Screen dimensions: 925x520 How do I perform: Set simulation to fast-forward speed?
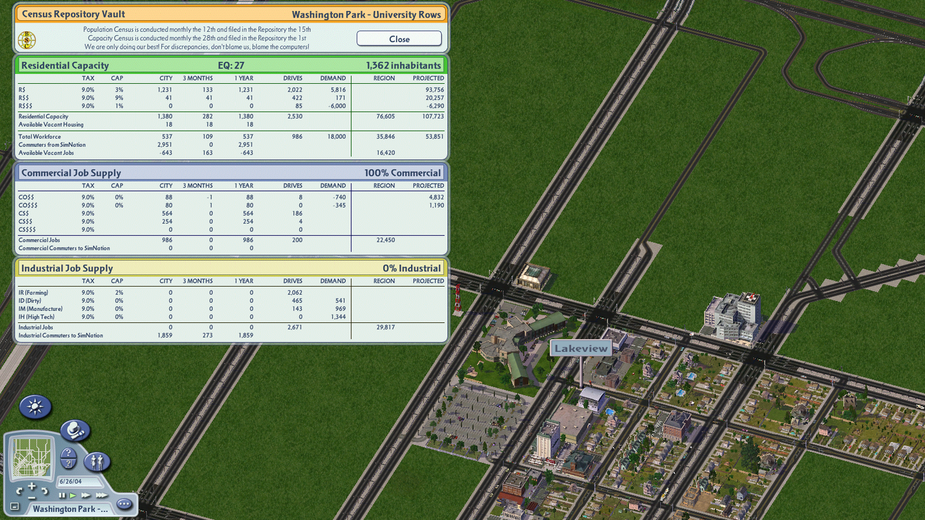coord(86,495)
